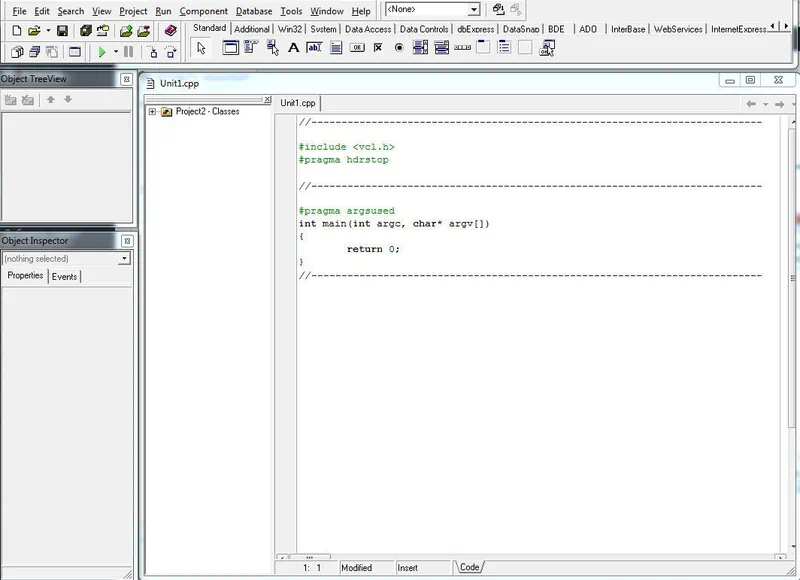Click the Save All toolbar icon
800x580 pixels.
(86, 31)
